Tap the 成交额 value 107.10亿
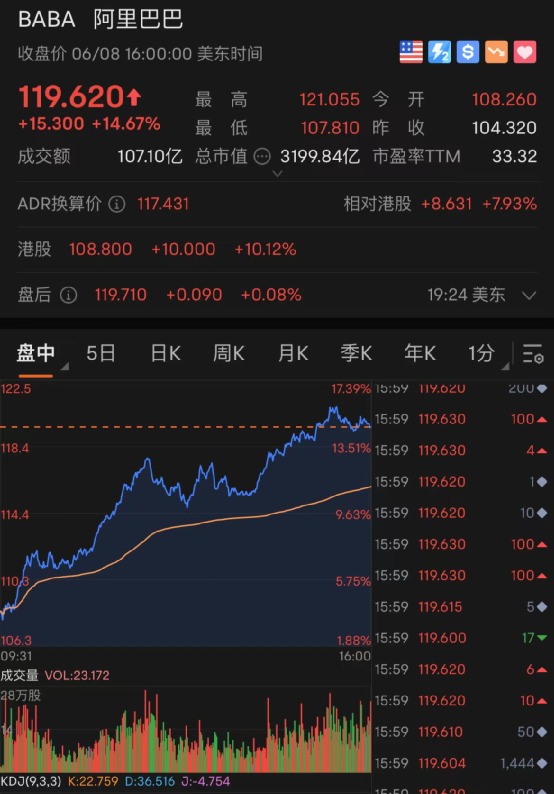This screenshot has height=794, width=554. coord(150,156)
